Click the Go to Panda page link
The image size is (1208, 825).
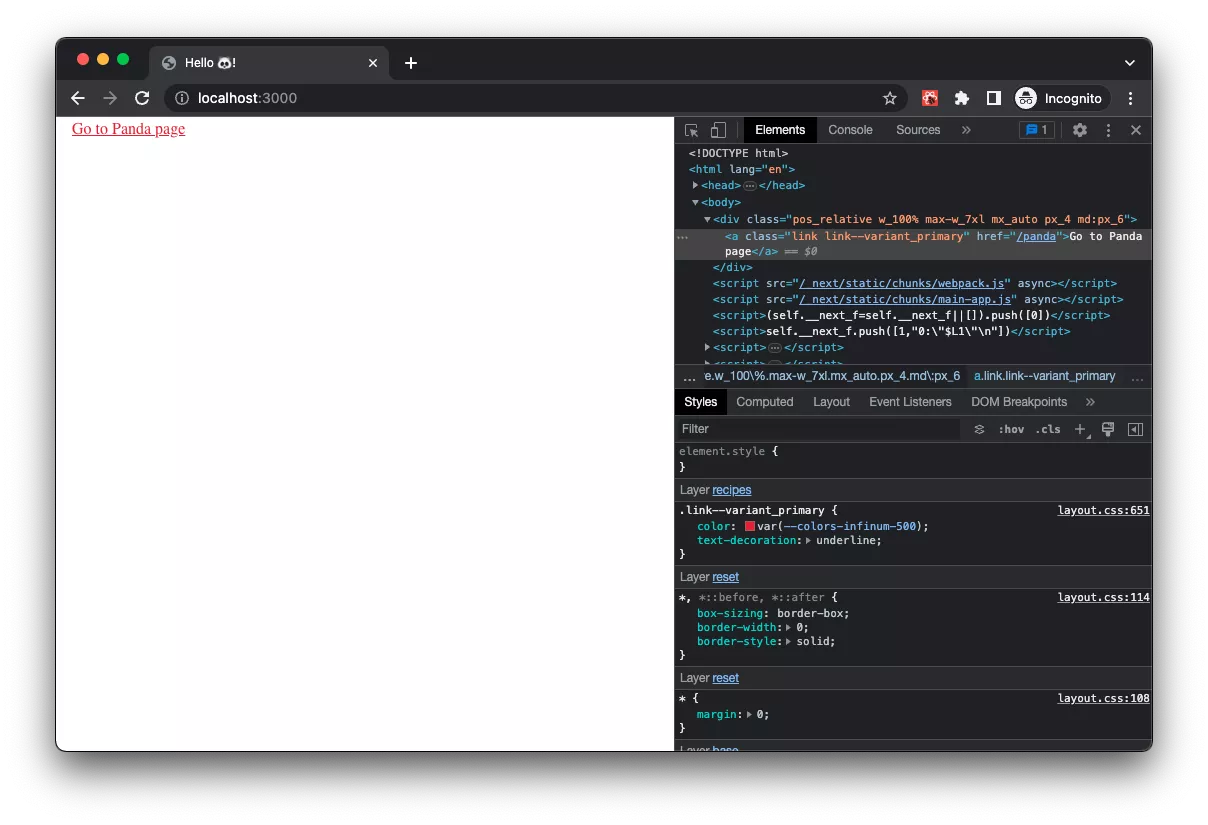pos(128,129)
